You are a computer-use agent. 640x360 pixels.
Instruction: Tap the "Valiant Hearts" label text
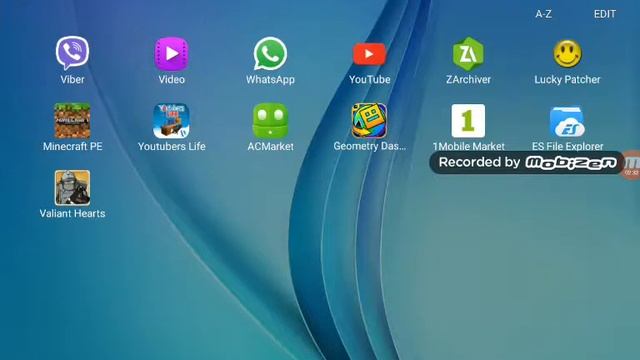pyautogui.click(x=72, y=213)
